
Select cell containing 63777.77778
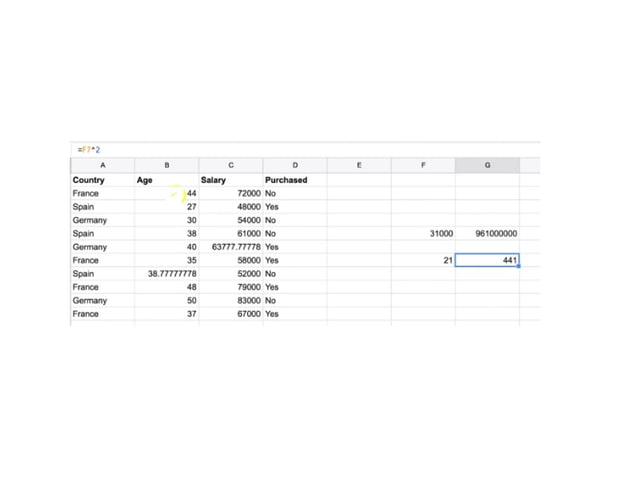(230, 246)
